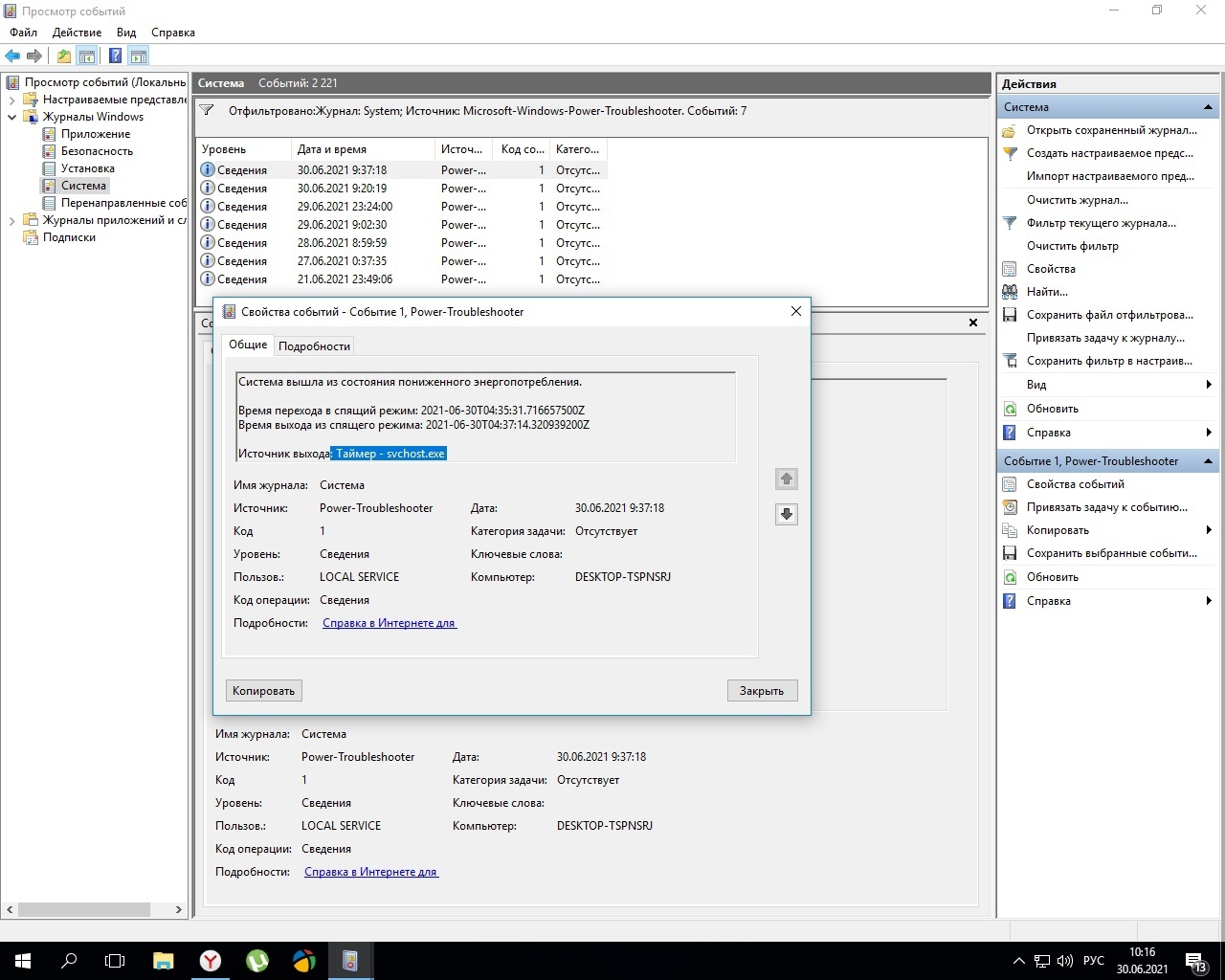Close the event preview pane with X
The height and width of the screenshot is (980, 1225).
coord(973,323)
